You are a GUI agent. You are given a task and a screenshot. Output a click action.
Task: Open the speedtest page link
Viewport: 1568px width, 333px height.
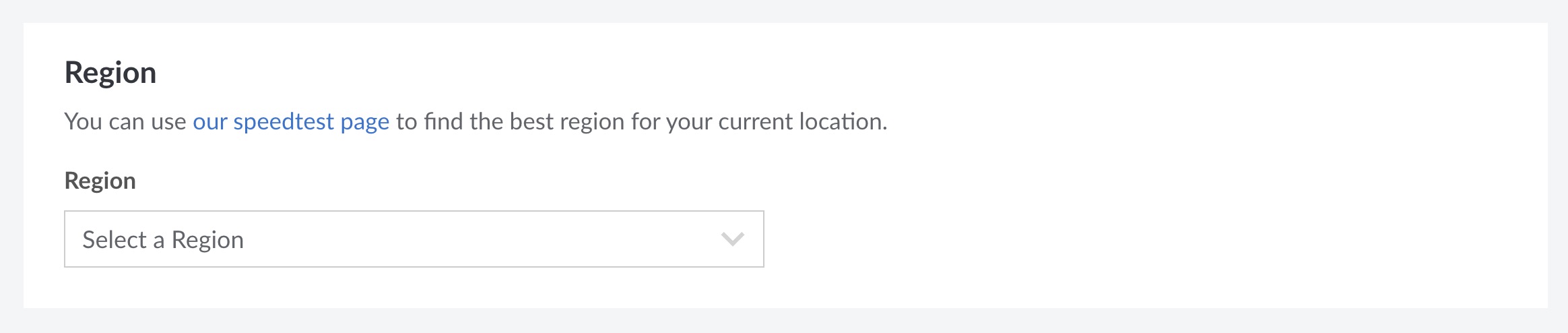(x=291, y=121)
